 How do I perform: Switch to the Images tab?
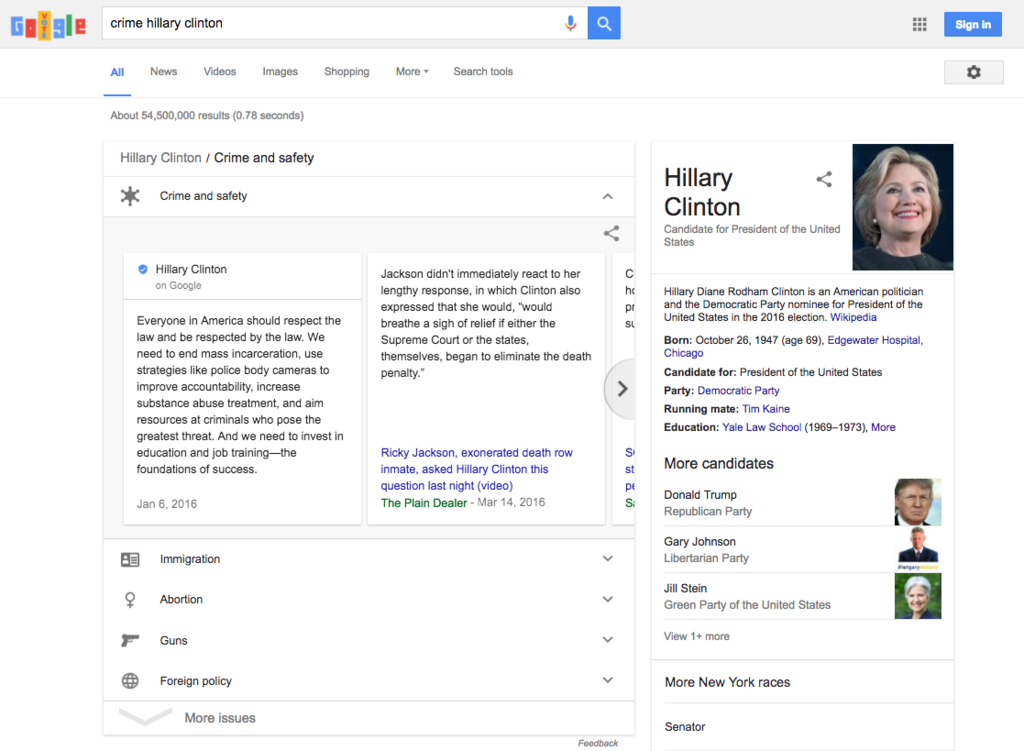pos(280,72)
